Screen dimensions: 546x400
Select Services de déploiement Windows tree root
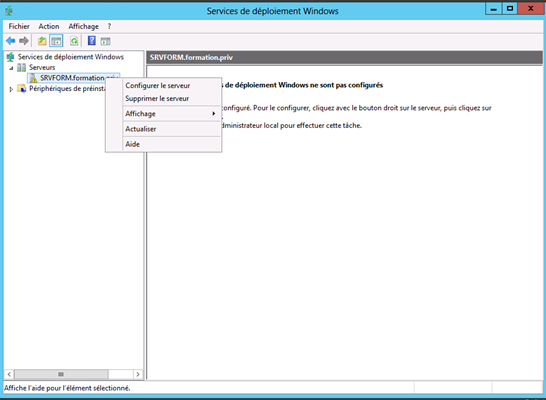point(71,57)
